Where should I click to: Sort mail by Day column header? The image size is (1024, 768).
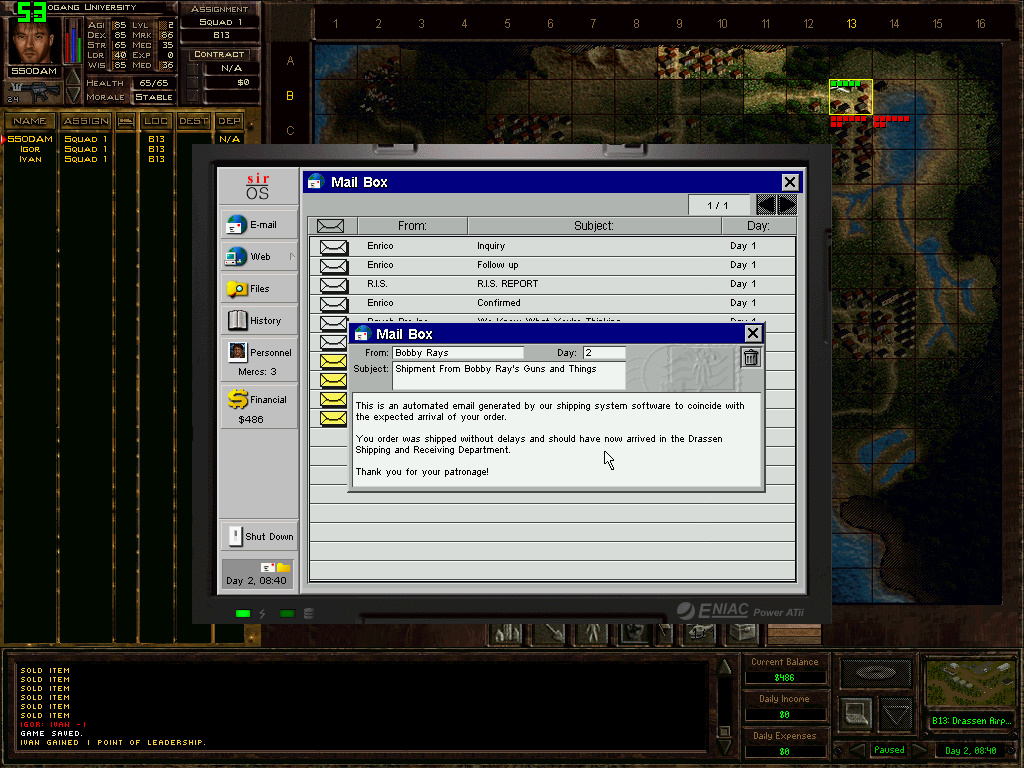coord(757,226)
